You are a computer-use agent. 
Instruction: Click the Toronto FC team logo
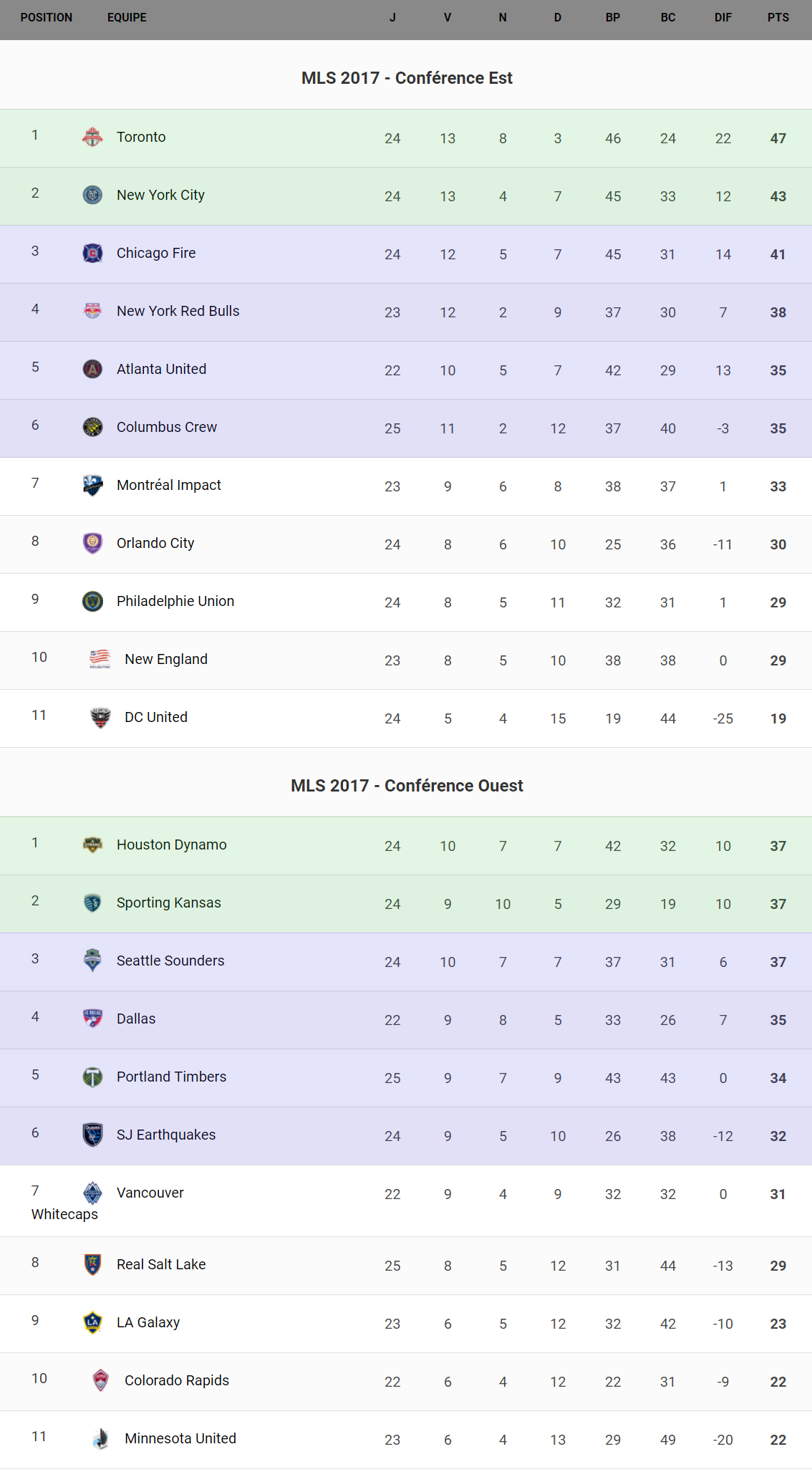coord(92,137)
